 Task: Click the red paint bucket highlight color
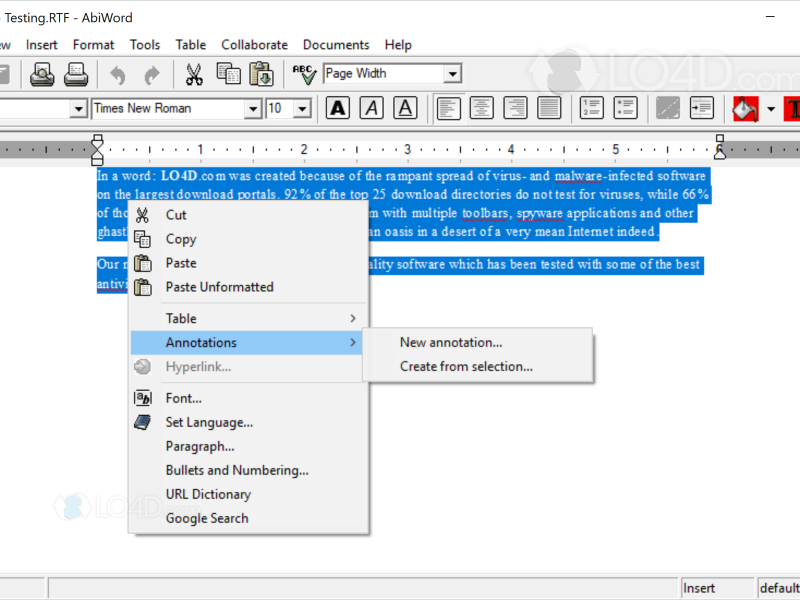(745, 108)
